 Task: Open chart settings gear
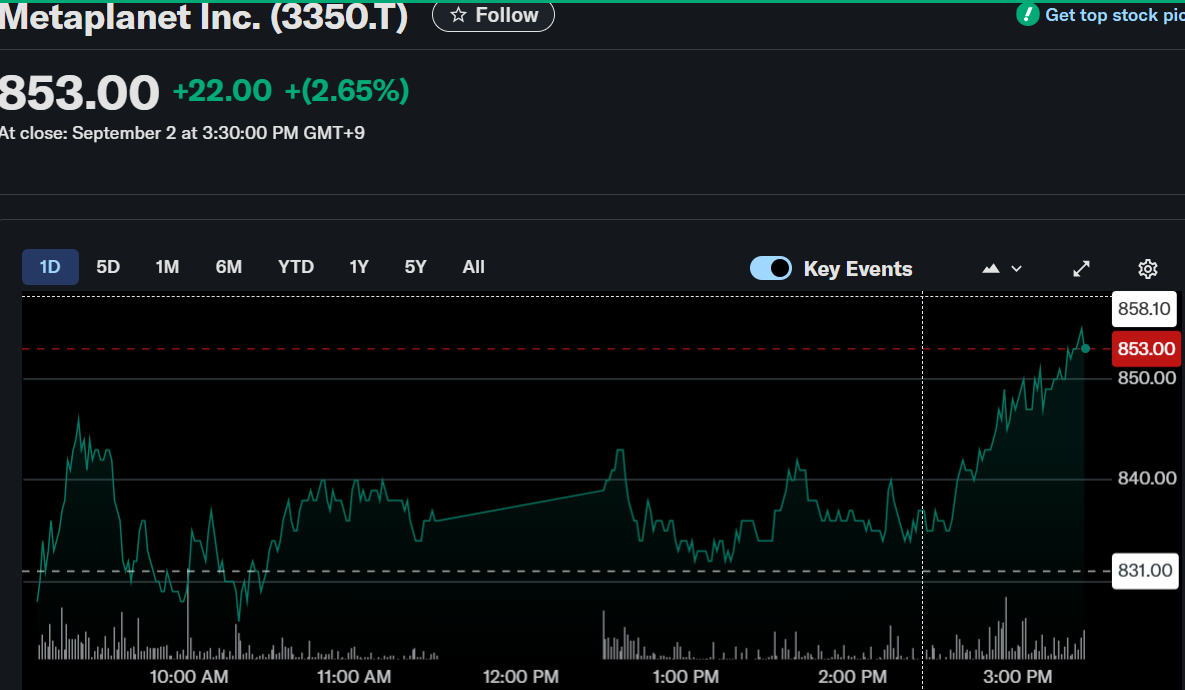[1147, 268]
